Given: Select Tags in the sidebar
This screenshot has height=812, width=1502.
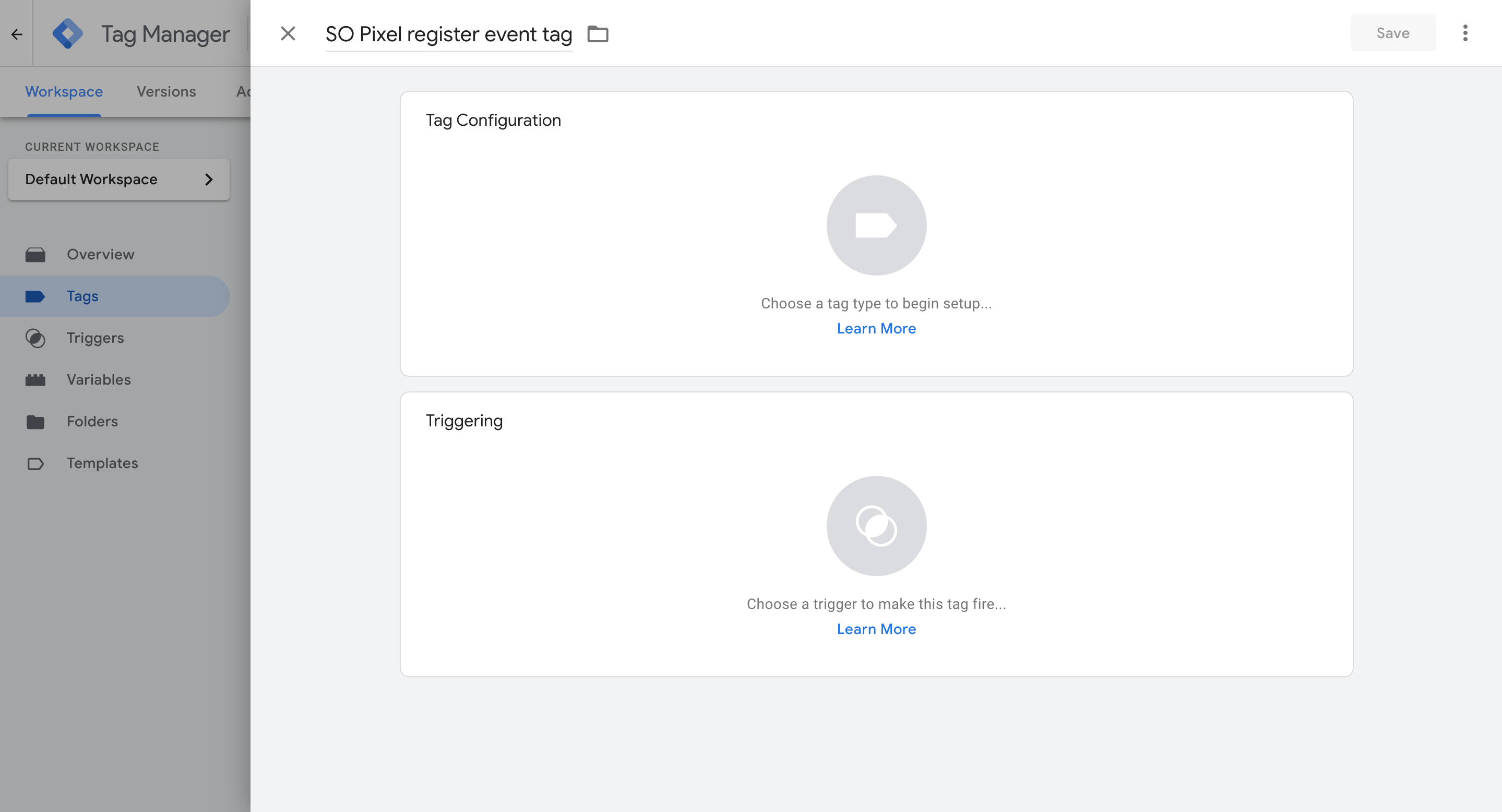Looking at the screenshot, I should click(x=82, y=296).
